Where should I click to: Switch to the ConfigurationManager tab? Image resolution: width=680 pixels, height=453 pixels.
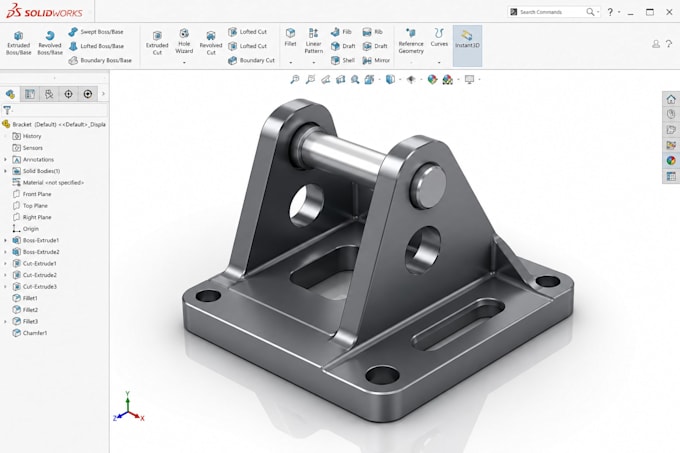pos(49,94)
